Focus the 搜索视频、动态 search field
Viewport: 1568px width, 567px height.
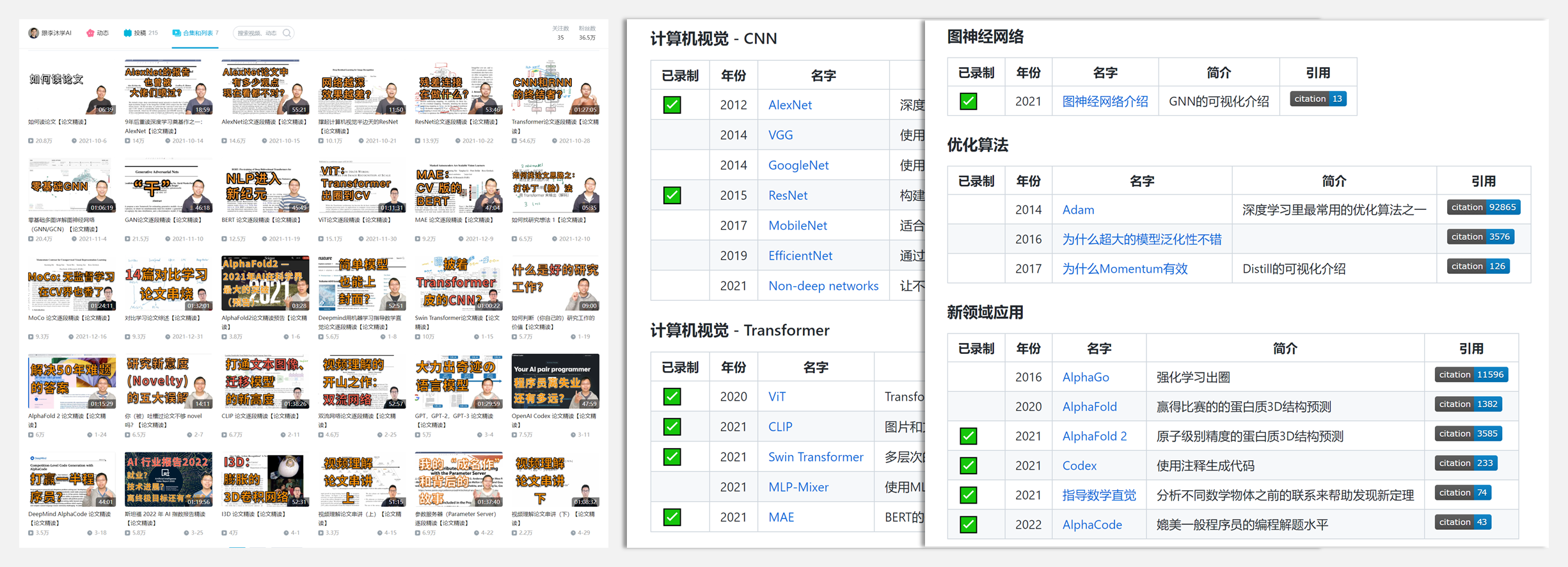(x=264, y=33)
